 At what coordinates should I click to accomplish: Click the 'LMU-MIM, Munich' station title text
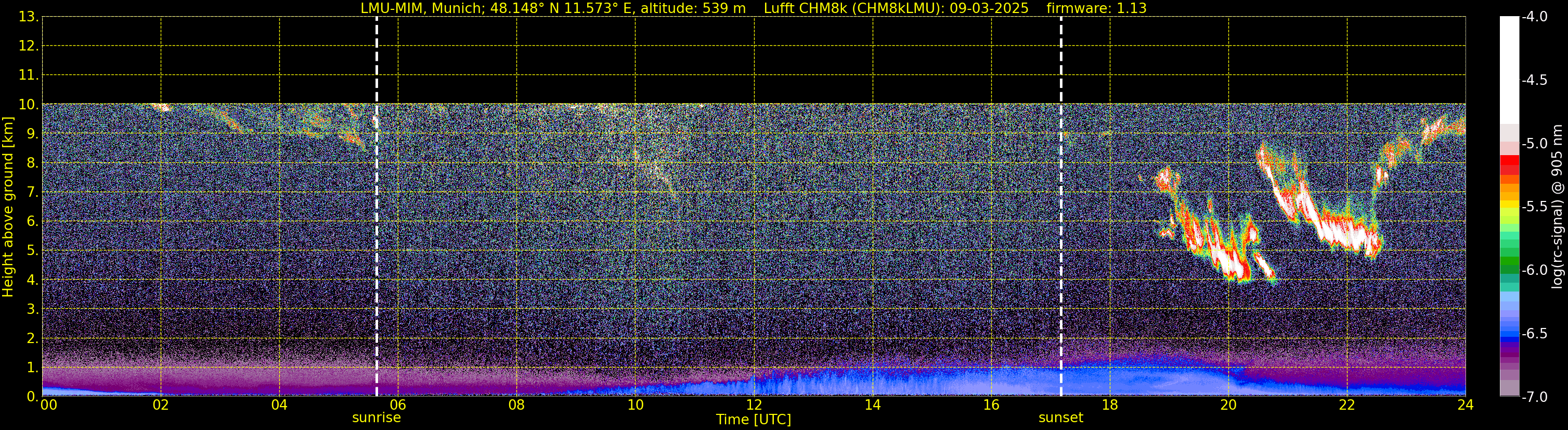[423, 8]
